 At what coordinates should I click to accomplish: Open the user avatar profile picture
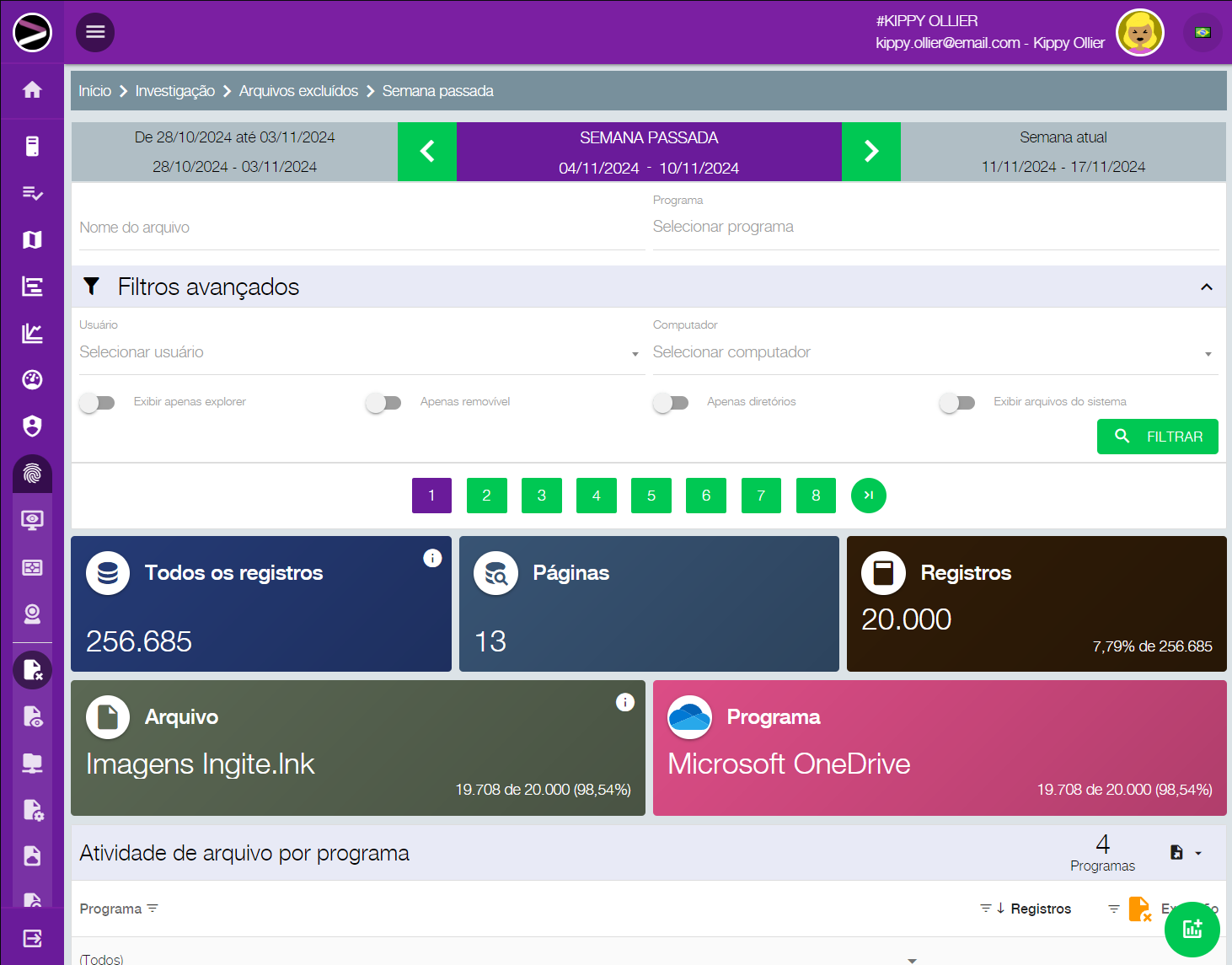tap(1139, 33)
